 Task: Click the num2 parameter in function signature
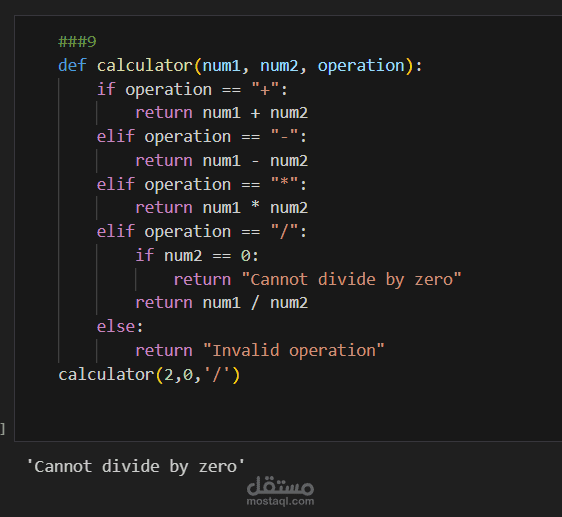tap(279, 66)
